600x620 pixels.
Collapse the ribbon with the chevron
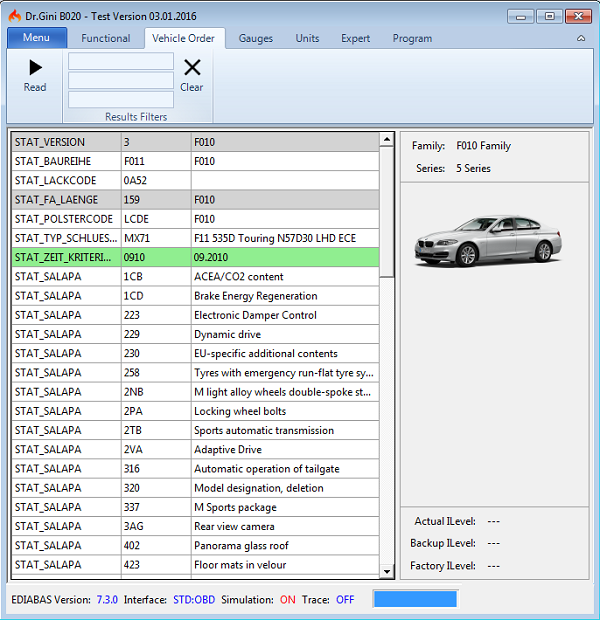pyautogui.click(x=581, y=39)
